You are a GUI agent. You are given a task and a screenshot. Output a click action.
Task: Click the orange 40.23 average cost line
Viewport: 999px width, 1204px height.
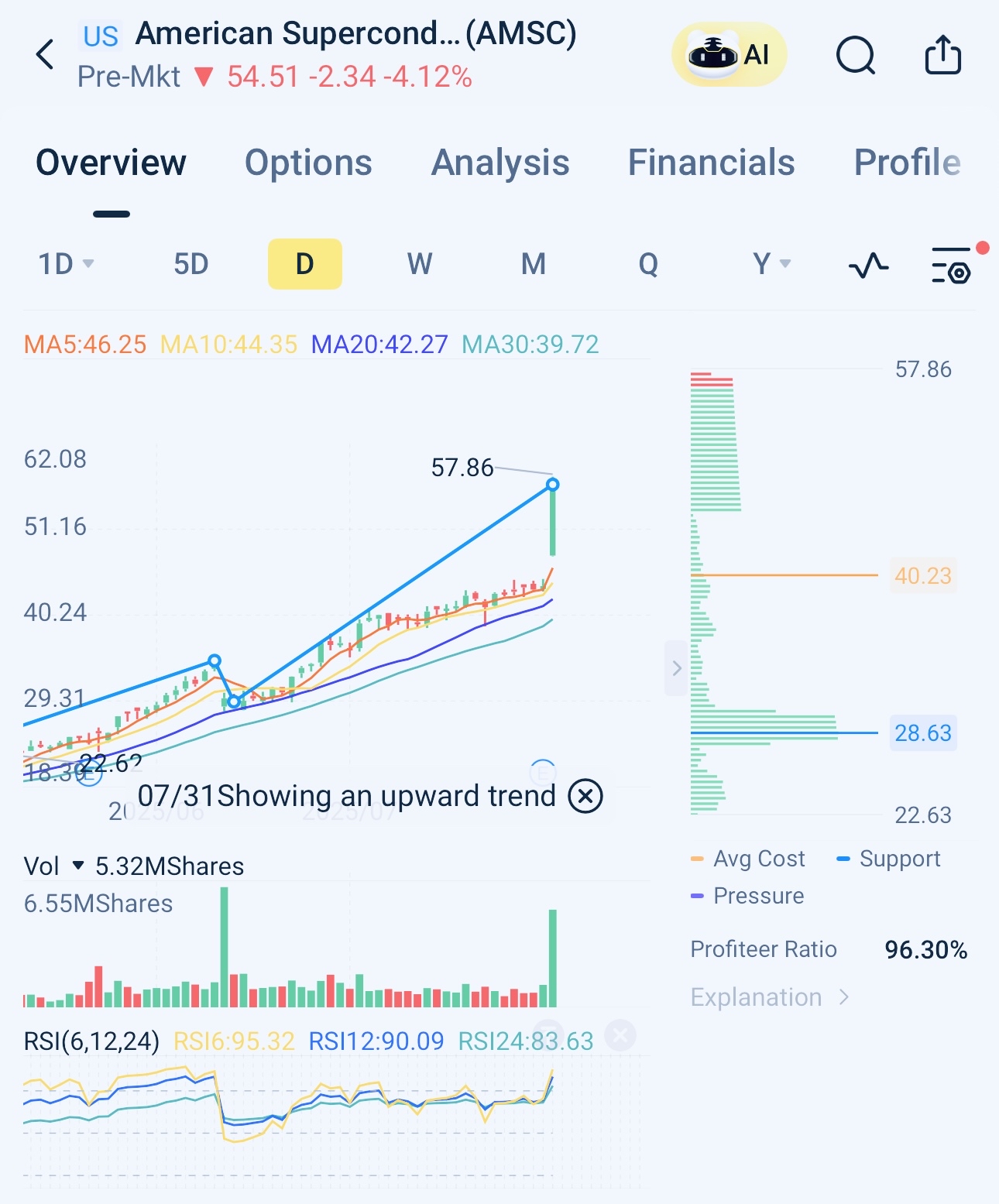(x=784, y=575)
